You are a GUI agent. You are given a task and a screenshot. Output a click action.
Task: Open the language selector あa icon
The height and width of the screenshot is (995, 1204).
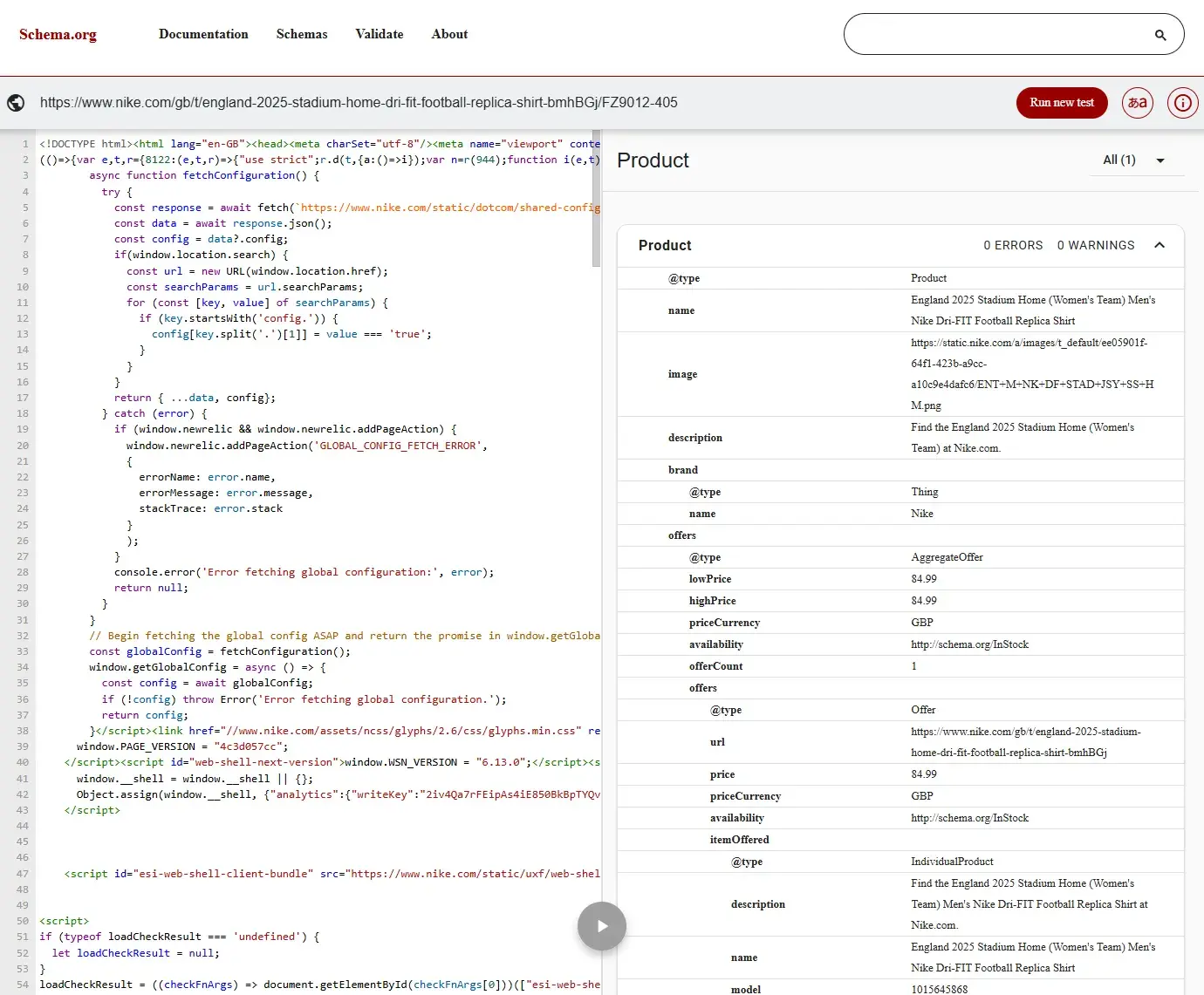(x=1137, y=102)
